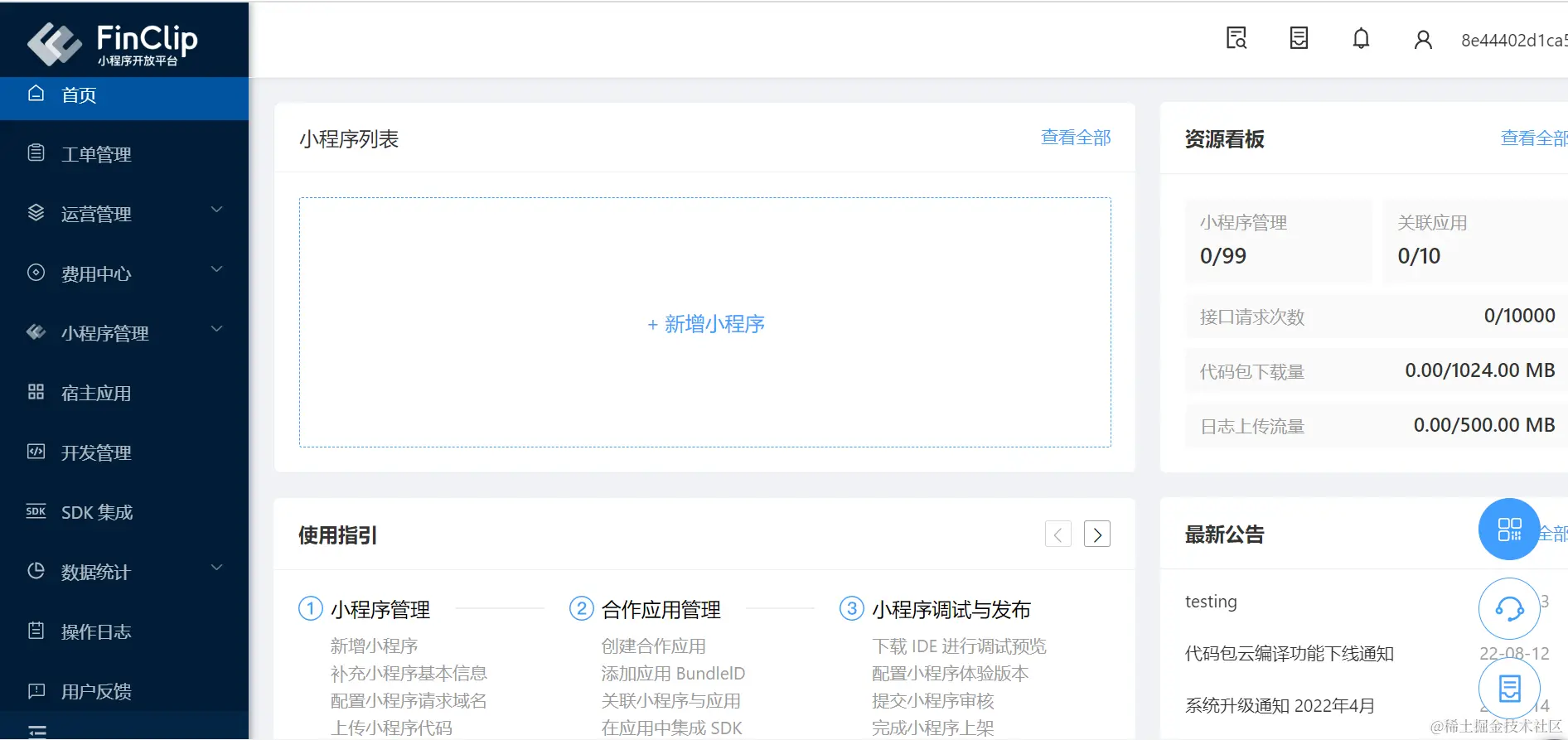The width and height of the screenshot is (1568, 740).
Task: Click 提交小程序审核 guide step
Action: point(932,700)
